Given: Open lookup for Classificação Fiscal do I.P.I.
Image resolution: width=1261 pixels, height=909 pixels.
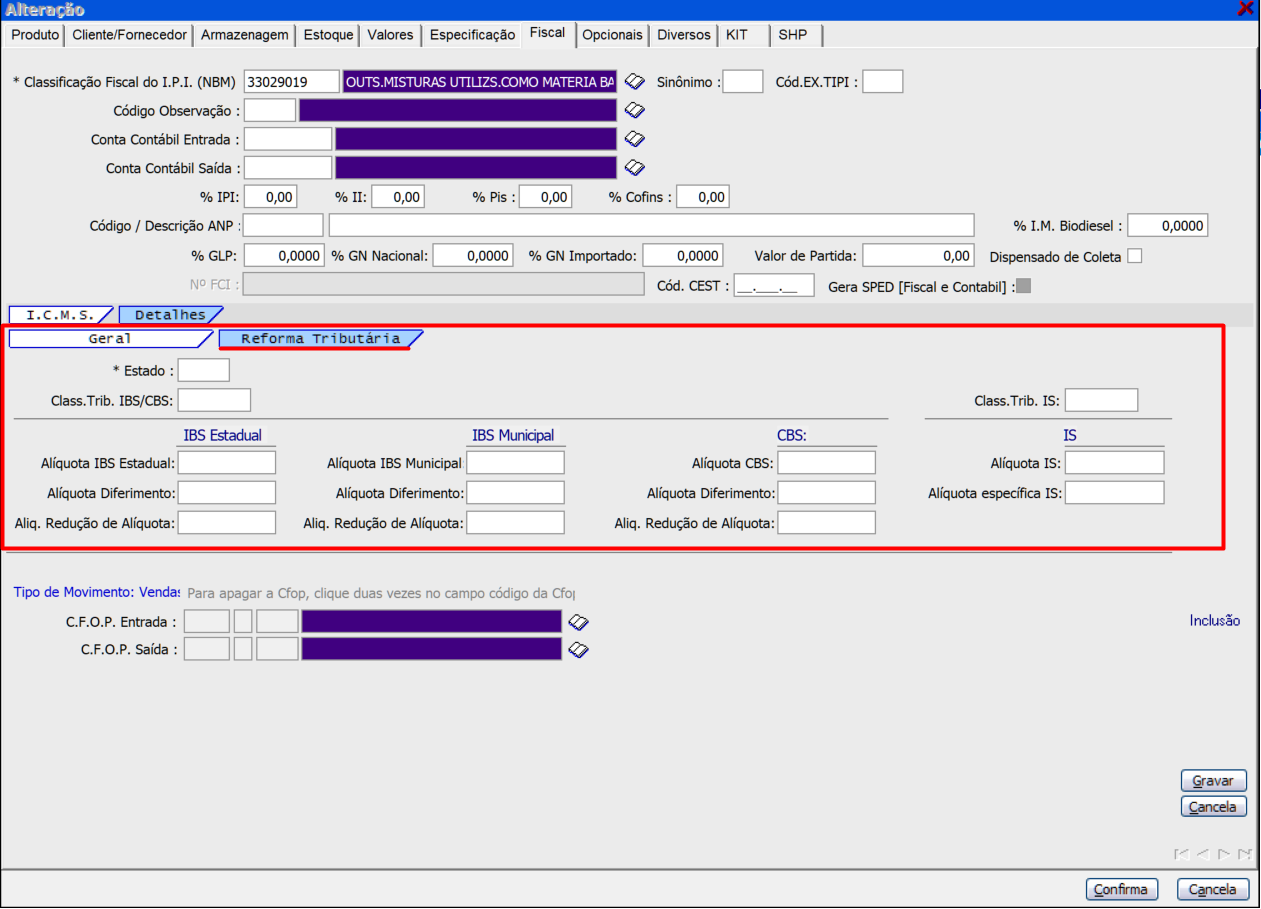Looking at the screenshot, I should click(635, 82).
